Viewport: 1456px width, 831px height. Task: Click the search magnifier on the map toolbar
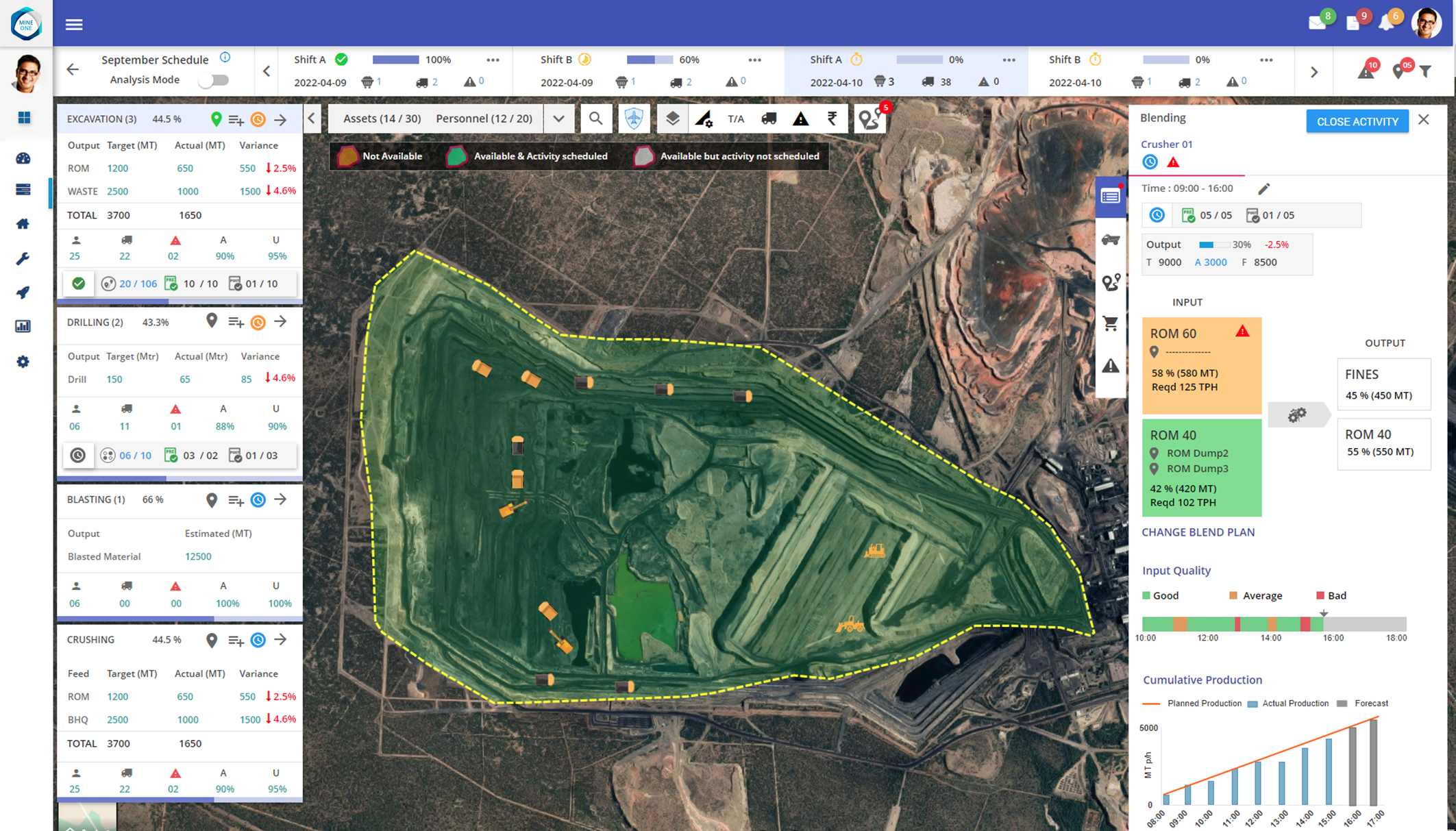[x=595, y=119]
